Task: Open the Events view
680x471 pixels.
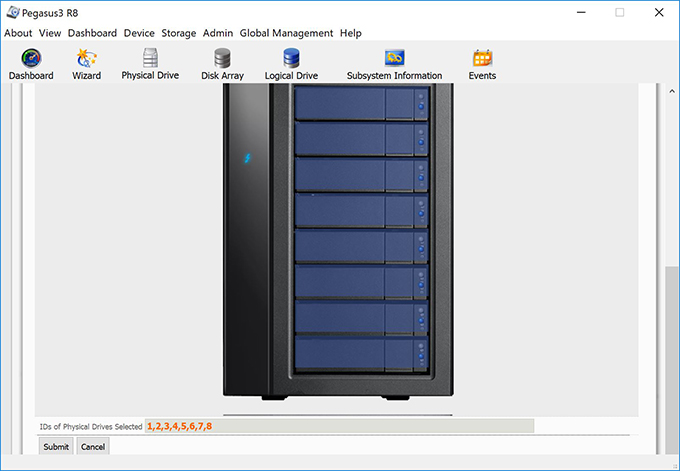Action: (482, 64)
